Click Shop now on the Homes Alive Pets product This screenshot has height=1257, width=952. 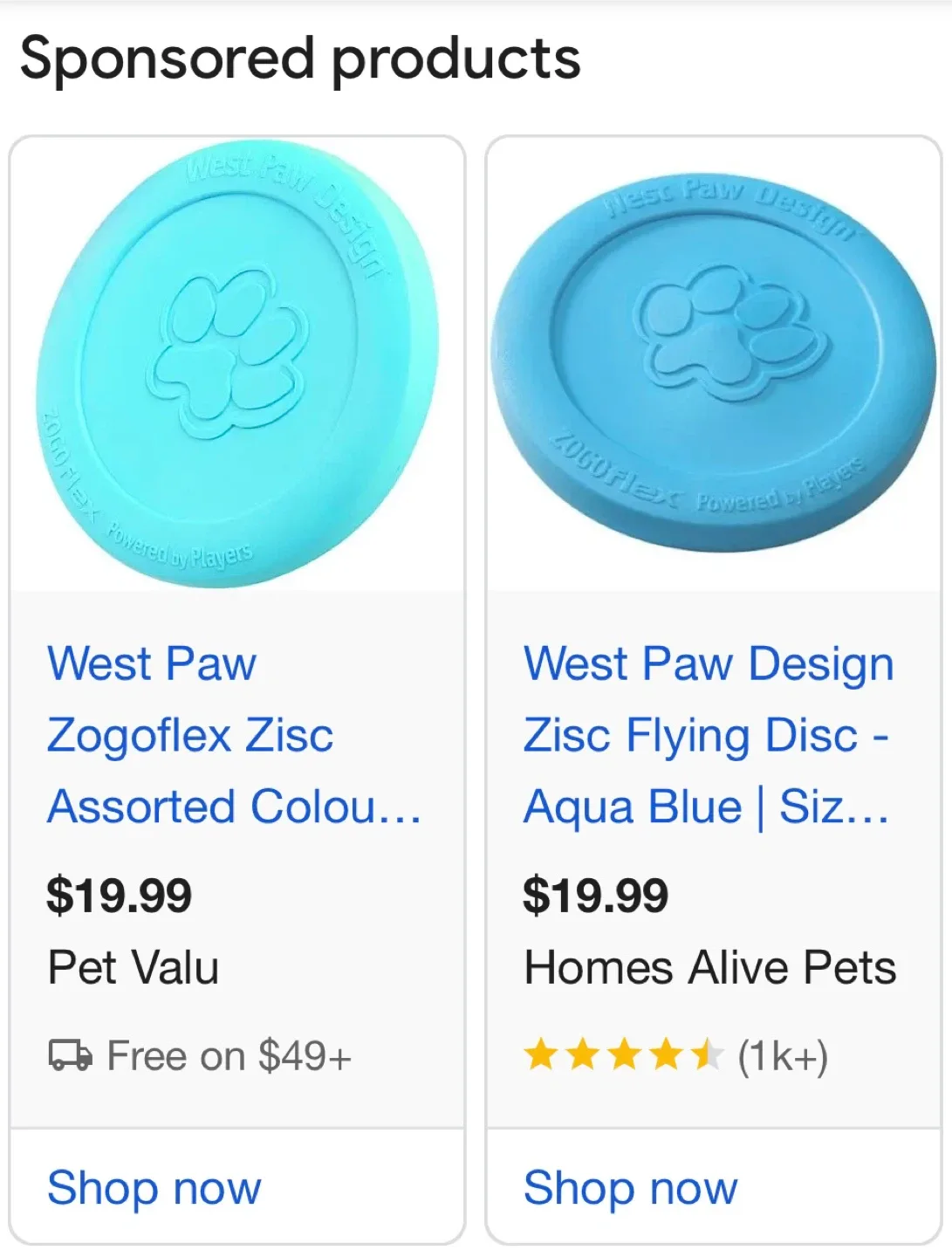pyautogui.click(x=629, y=1187)
